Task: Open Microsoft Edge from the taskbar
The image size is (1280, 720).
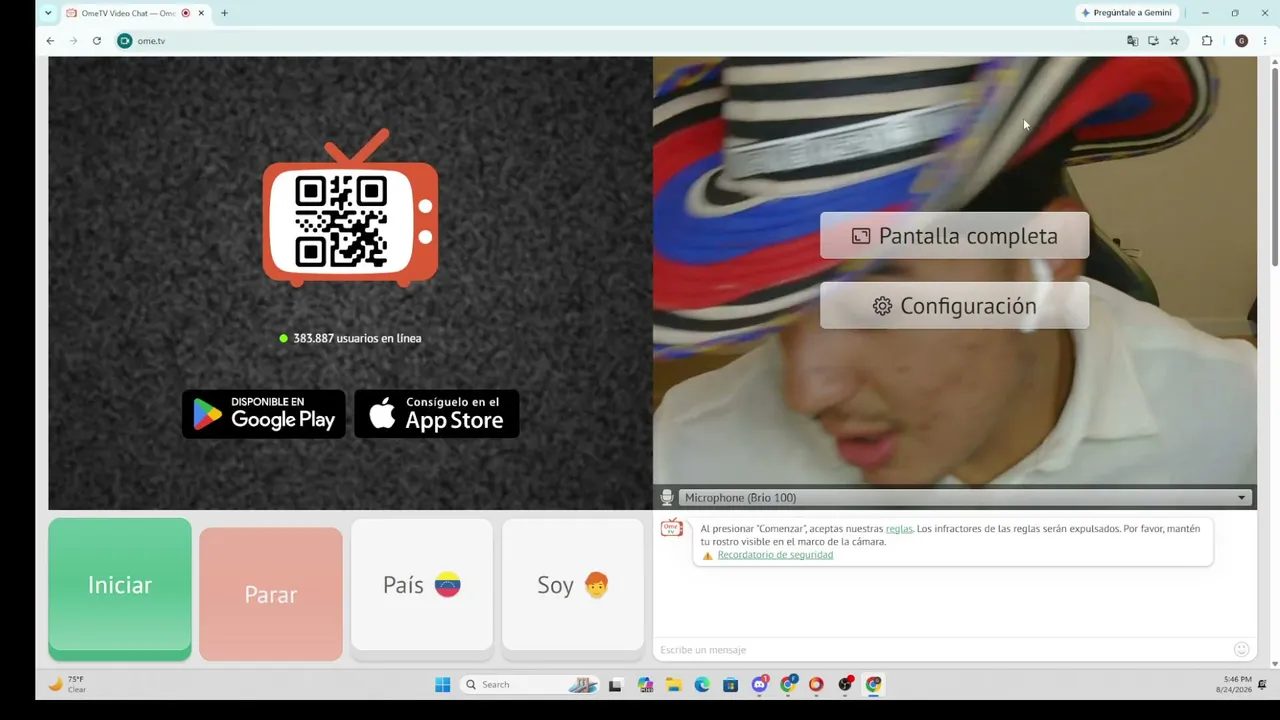Action: point(702,685)
